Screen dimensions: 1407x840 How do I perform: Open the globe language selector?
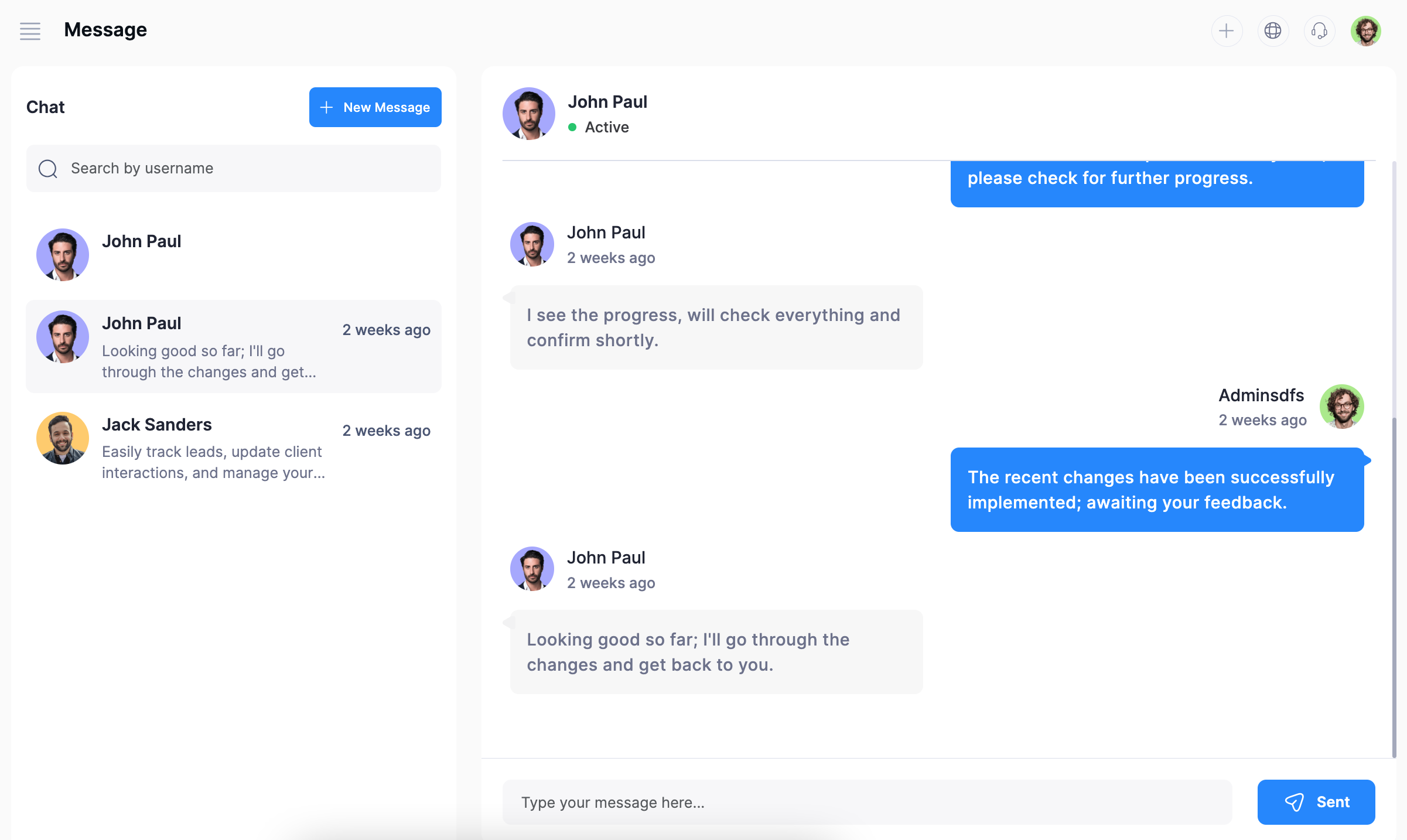tap(1272, 30)
